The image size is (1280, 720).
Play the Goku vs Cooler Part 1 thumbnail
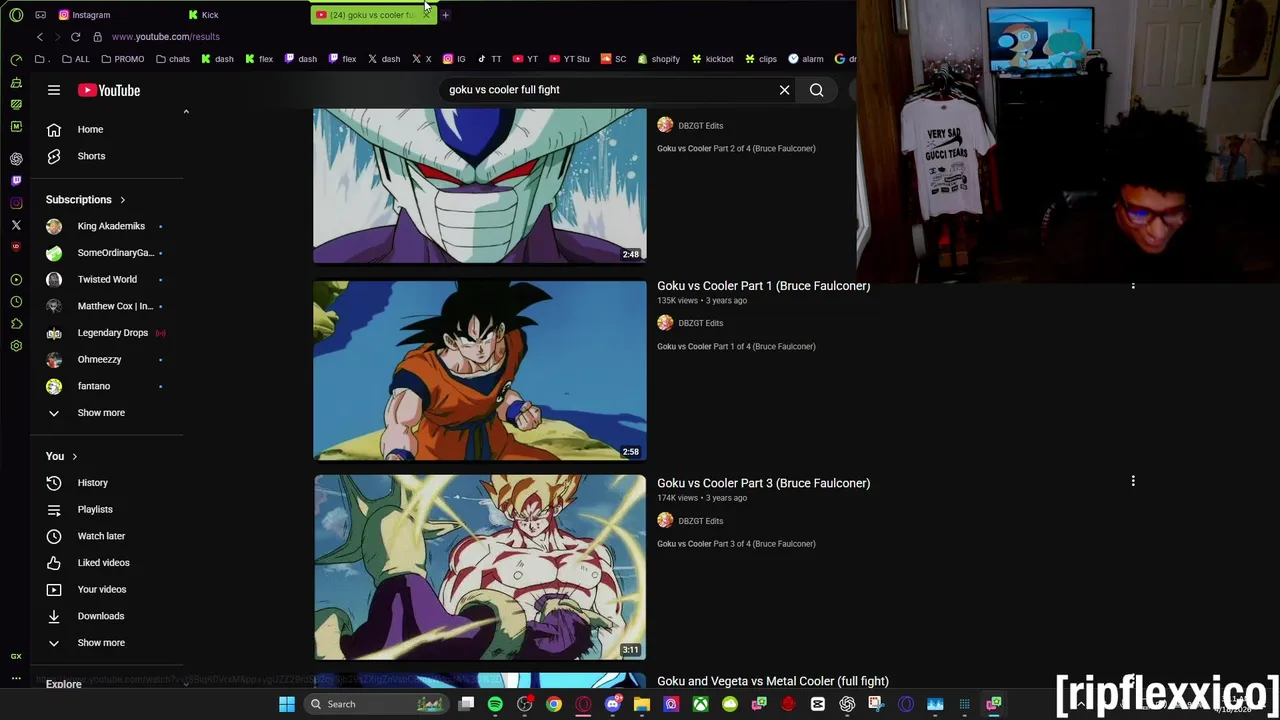point(480,370)
